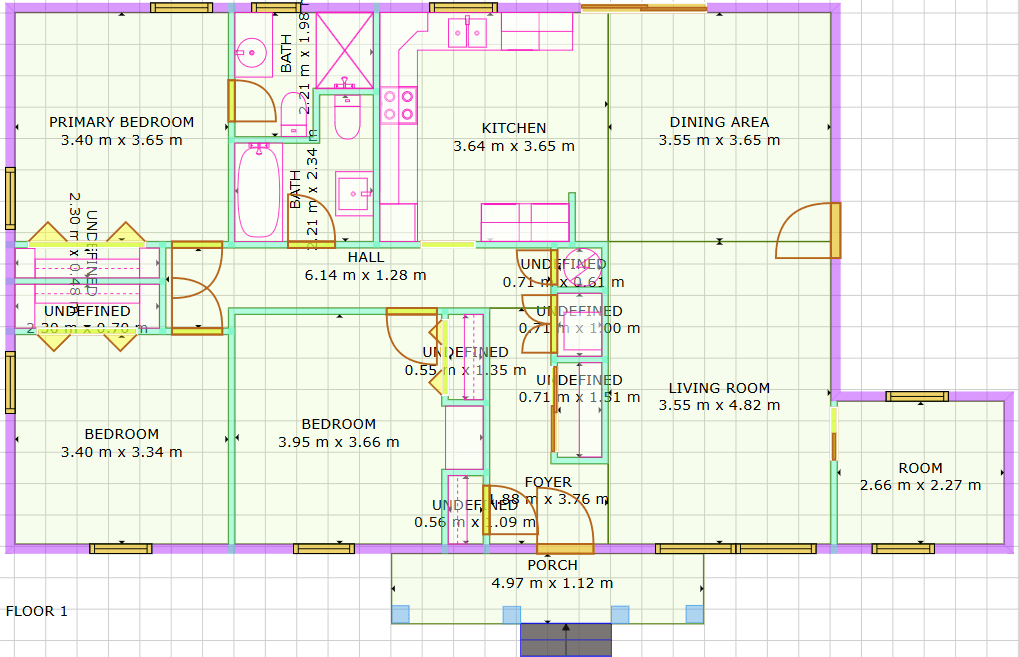
Task: Click the DINING AREA label
Action: click(719, 122)
